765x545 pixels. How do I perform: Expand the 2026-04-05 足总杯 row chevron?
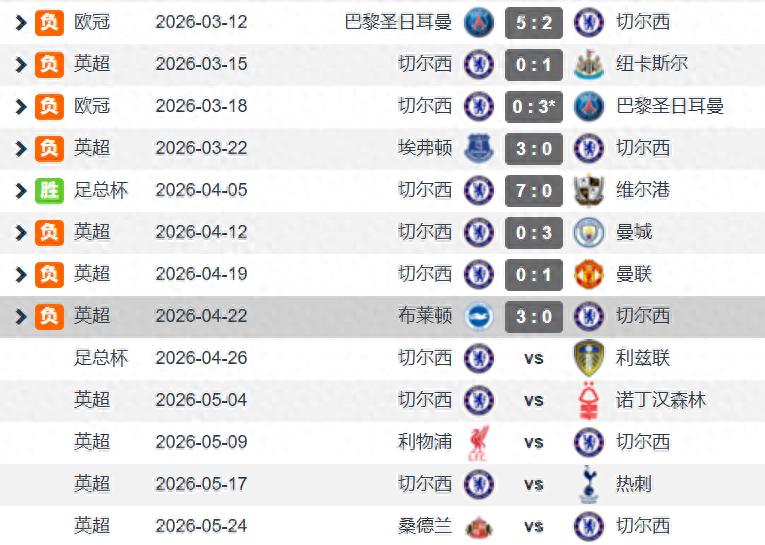tap(20, 190)
